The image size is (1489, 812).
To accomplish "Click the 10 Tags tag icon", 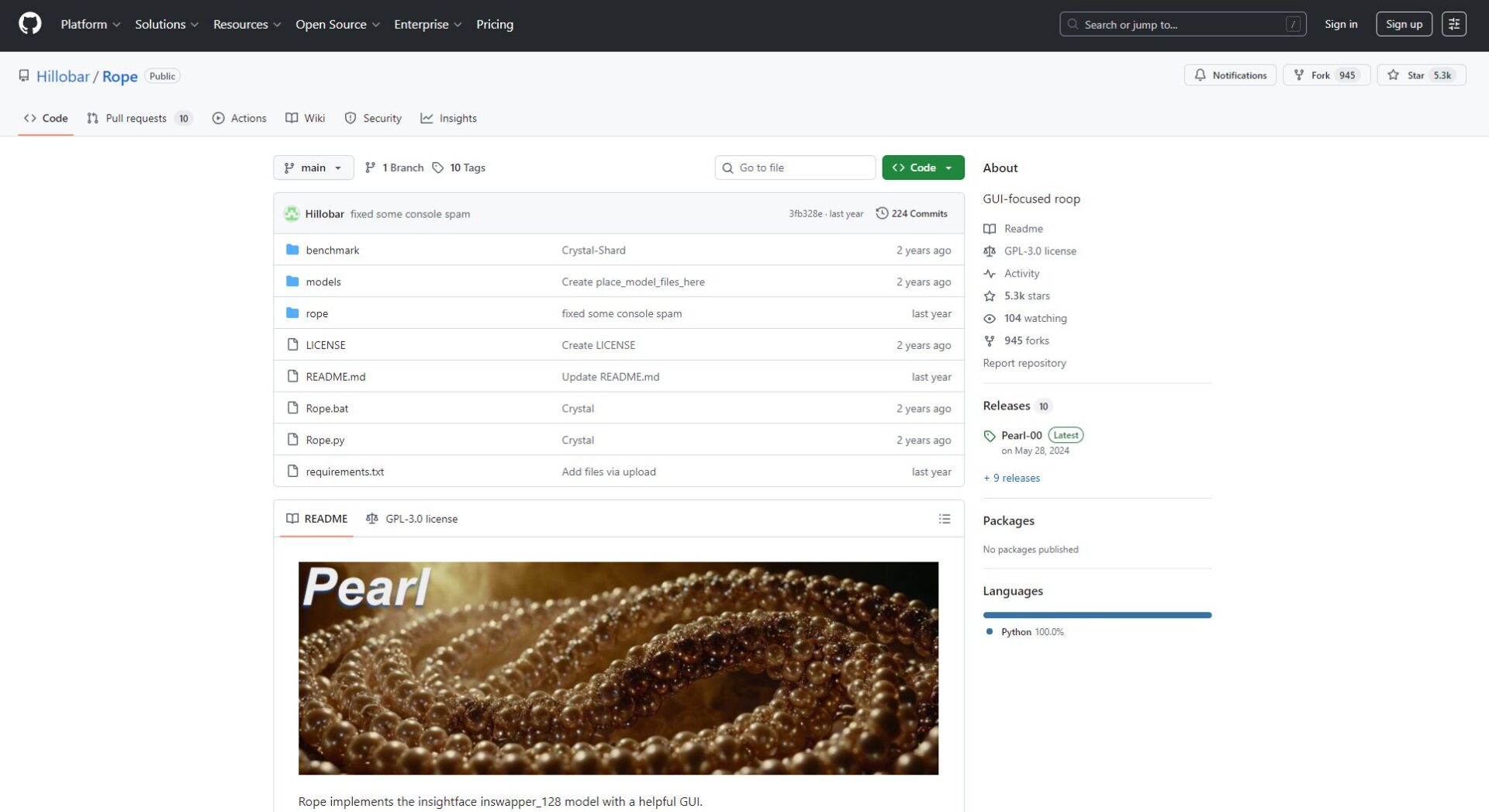I will click(x=438, y=168).
